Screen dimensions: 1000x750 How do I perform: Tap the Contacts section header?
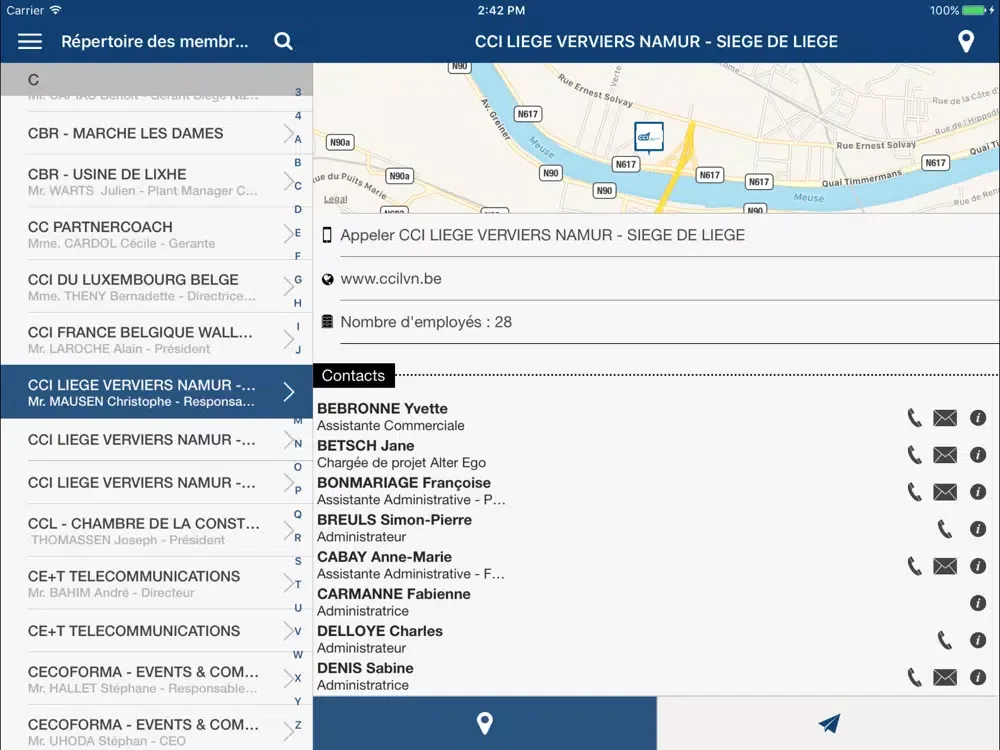pos(353,376)
